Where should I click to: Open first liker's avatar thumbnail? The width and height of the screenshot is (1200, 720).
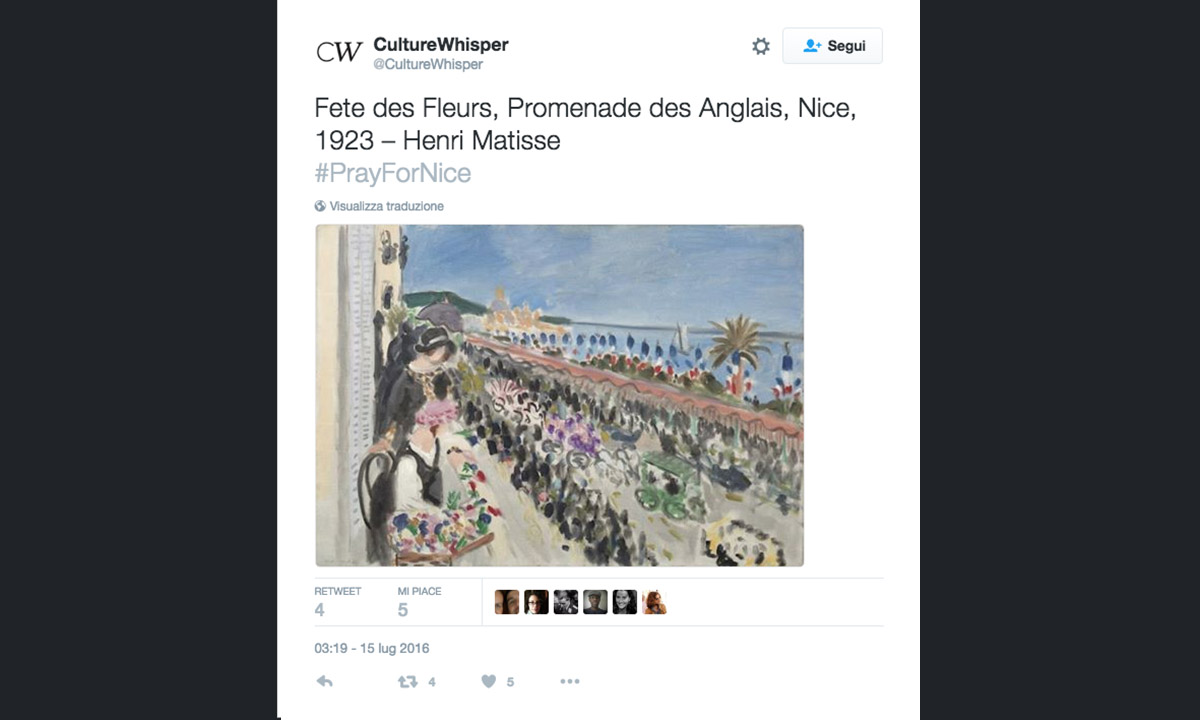pos(507,602)
